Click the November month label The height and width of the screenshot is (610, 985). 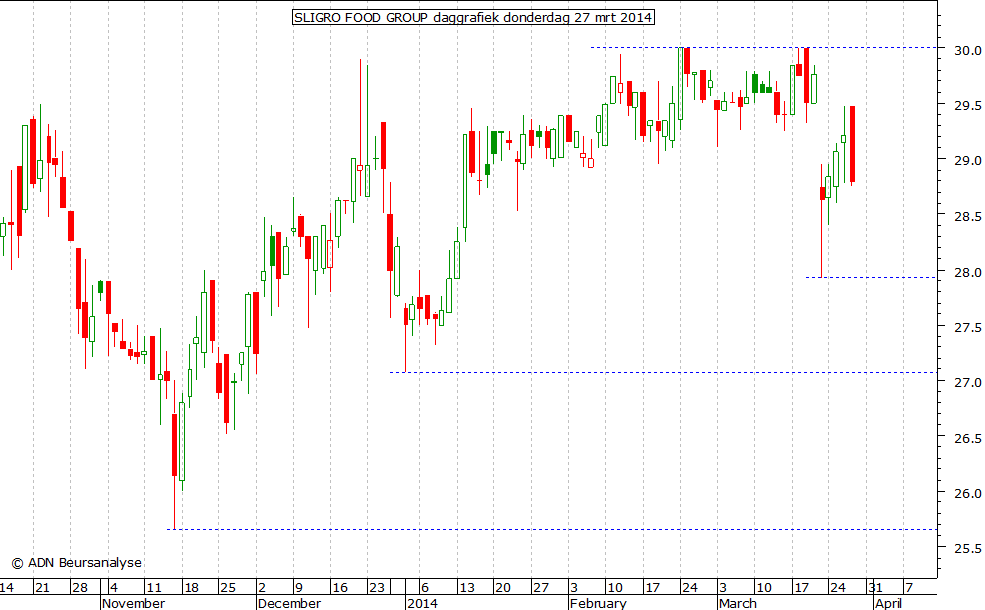[133, 603]
